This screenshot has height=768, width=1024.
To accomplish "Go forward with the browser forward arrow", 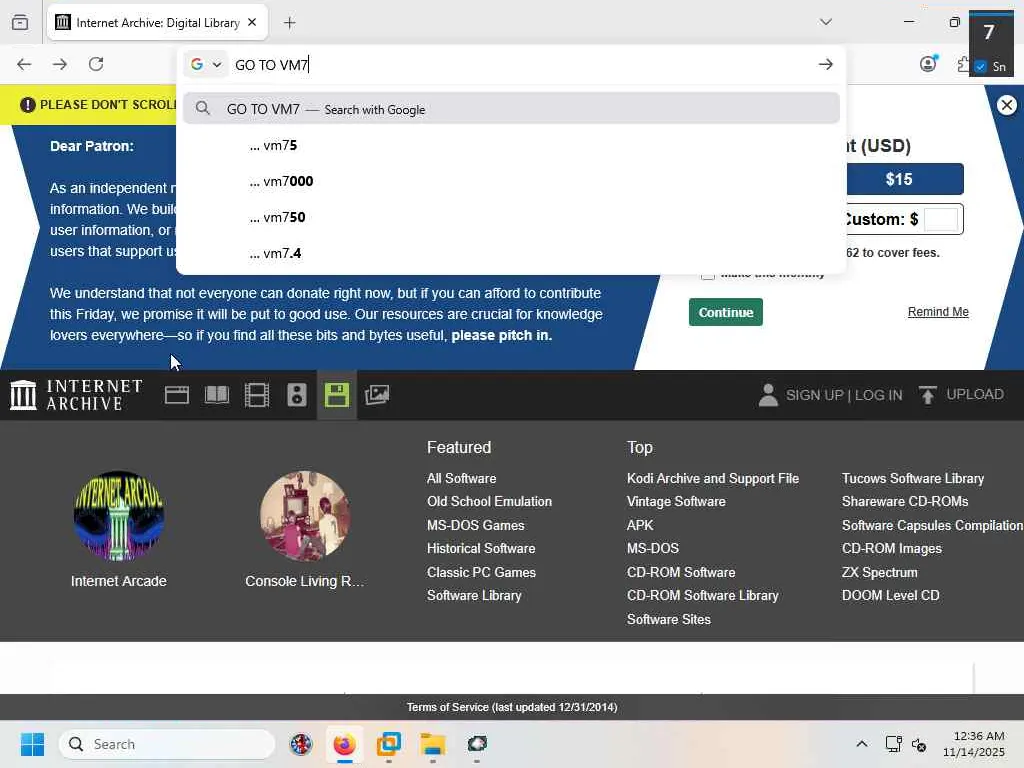I will point(60,64).
